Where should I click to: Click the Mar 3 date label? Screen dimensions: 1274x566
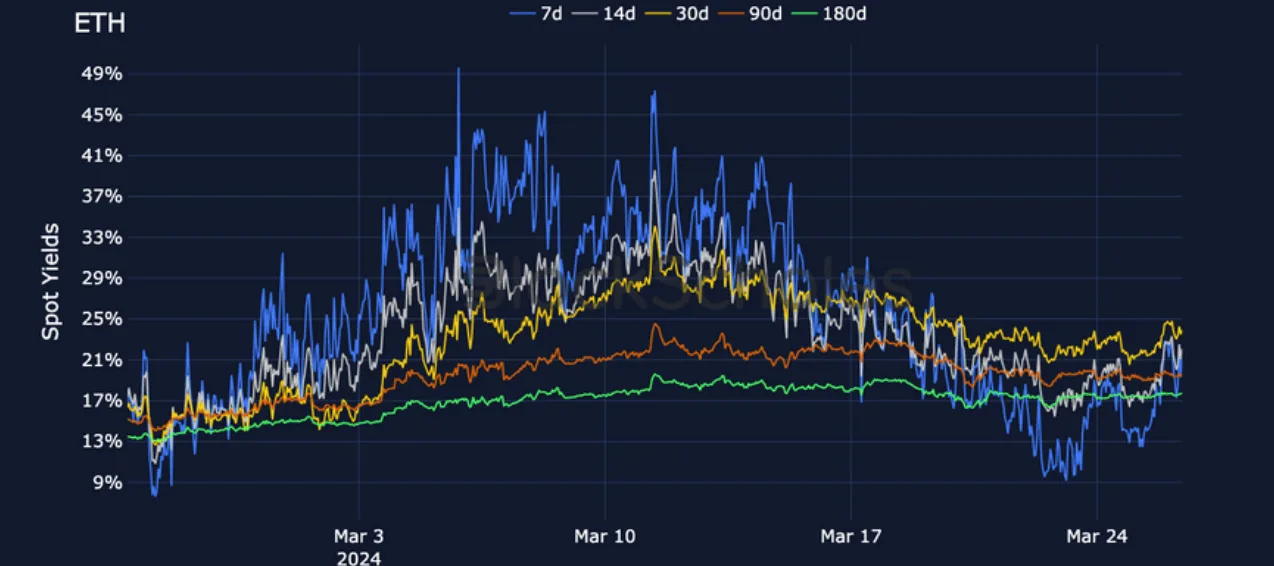coord(358,537)
